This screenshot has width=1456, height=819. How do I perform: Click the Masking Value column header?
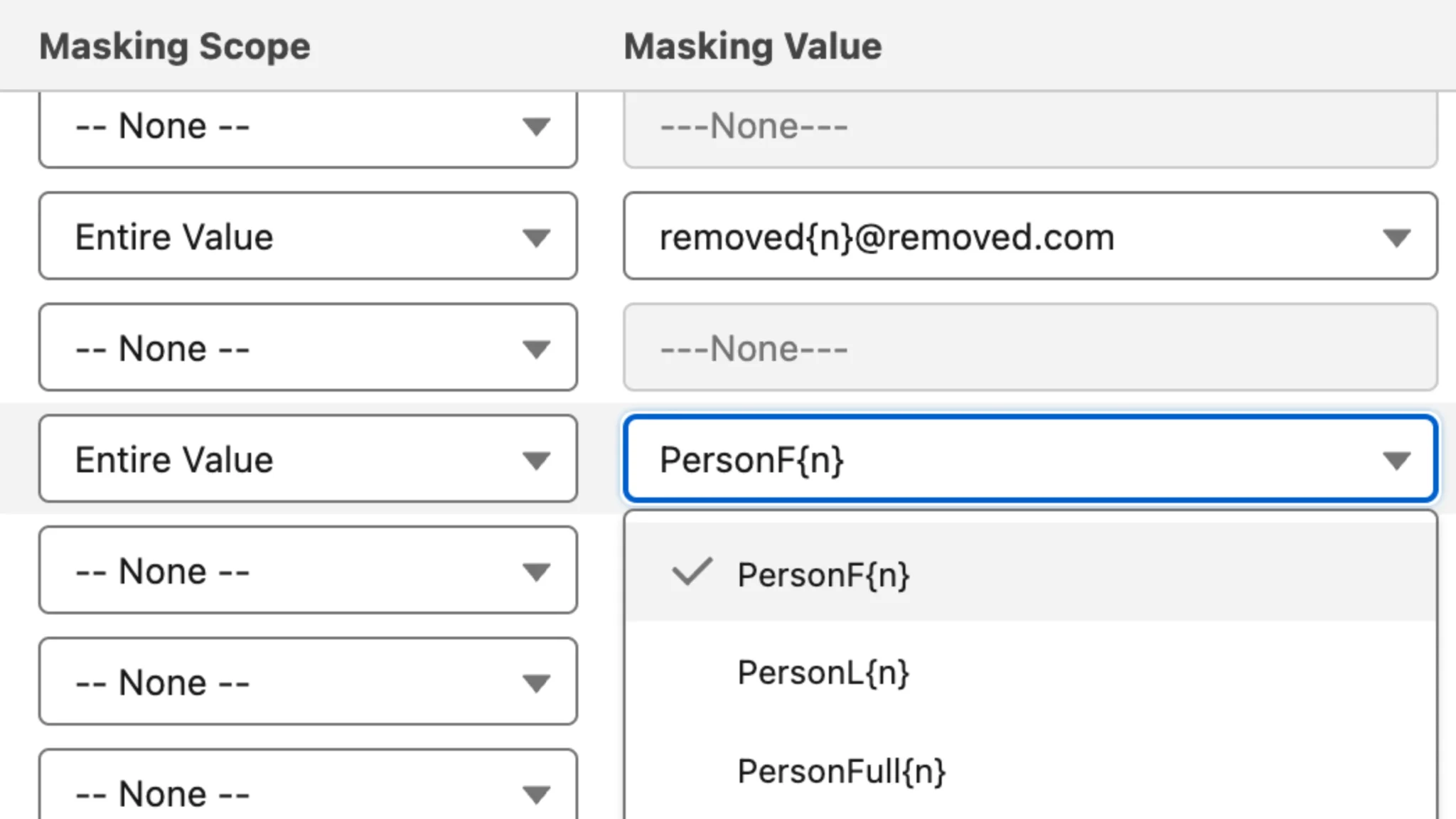(753, 45)
